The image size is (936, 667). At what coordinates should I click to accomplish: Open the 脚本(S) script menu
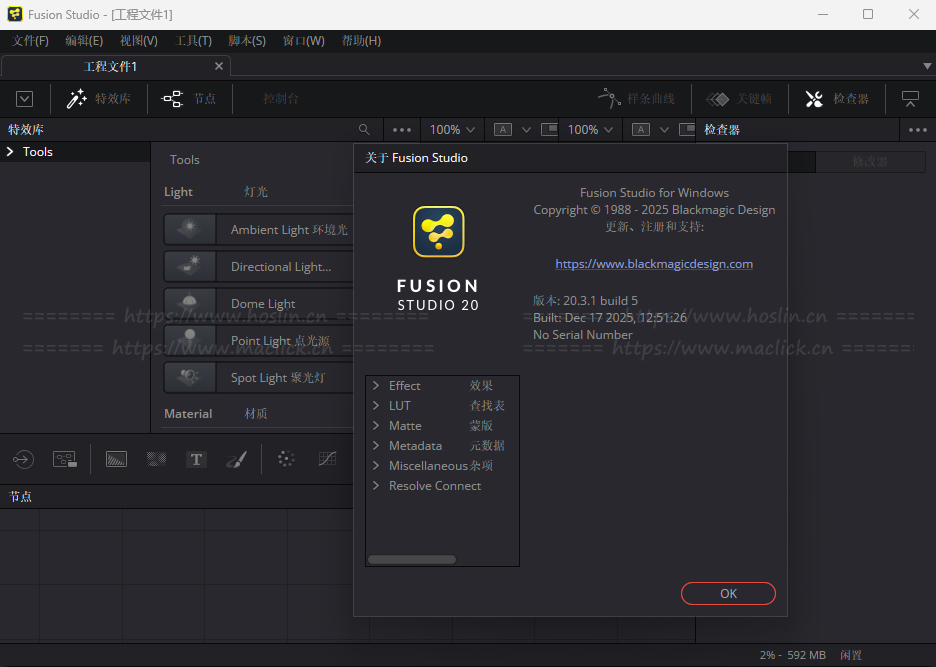[247, 41]
